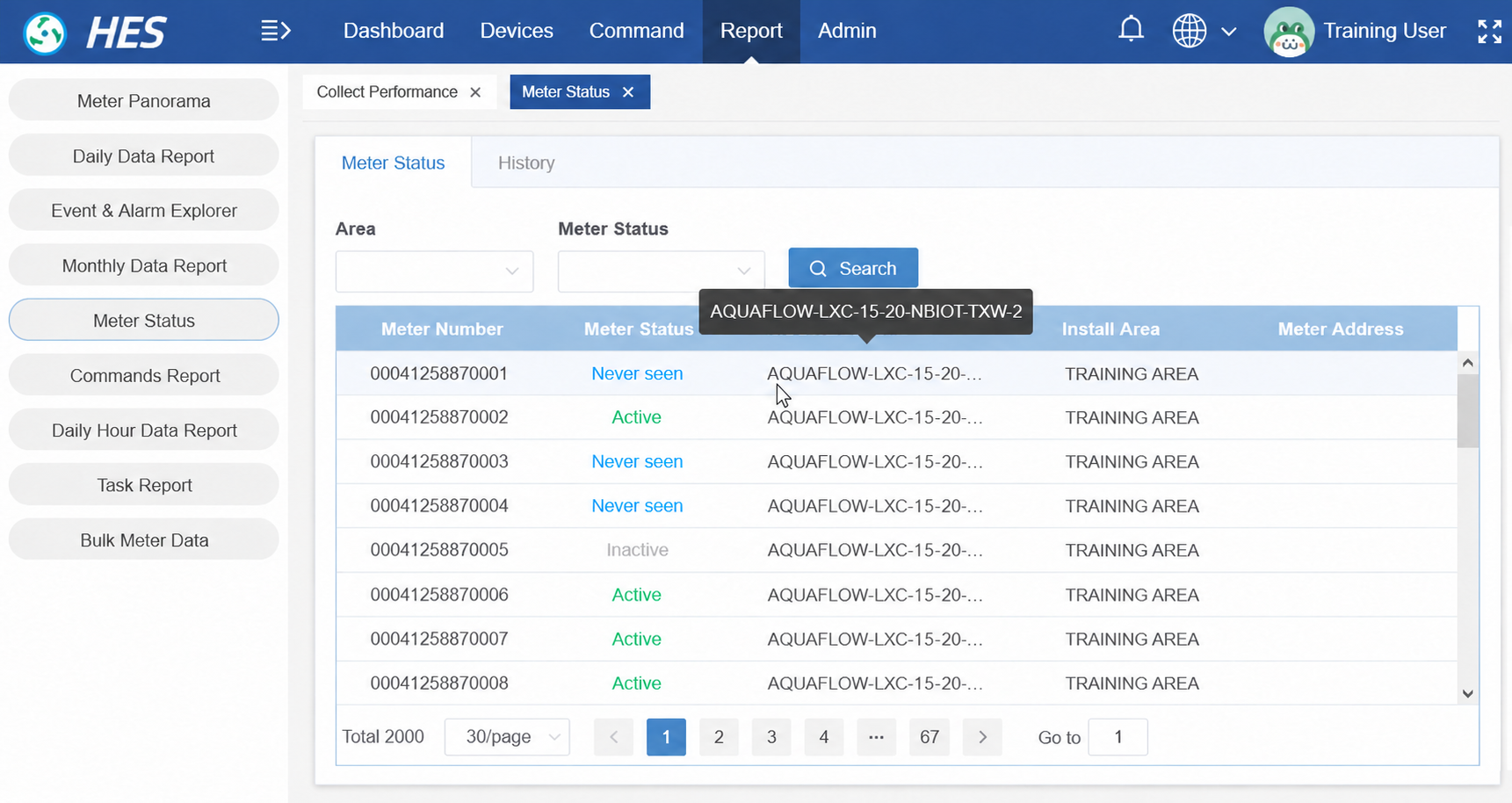Click the table scrollbar up arrow

[x=1467, y=363]
